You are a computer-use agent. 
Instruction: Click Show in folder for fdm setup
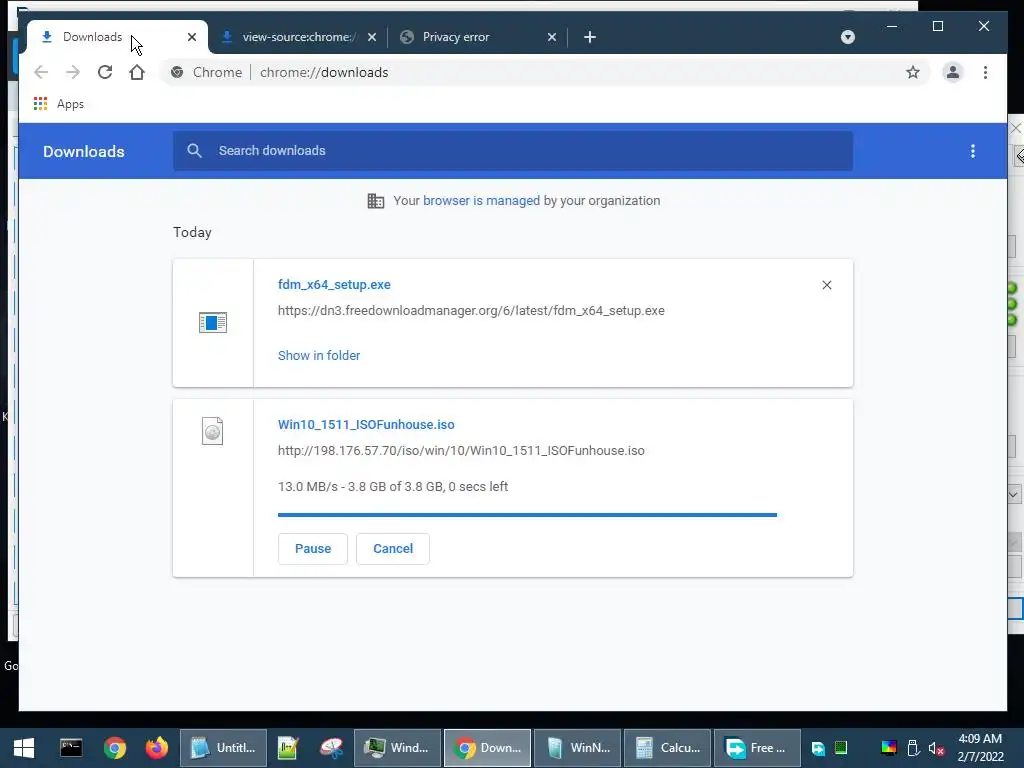coord(319,355)
